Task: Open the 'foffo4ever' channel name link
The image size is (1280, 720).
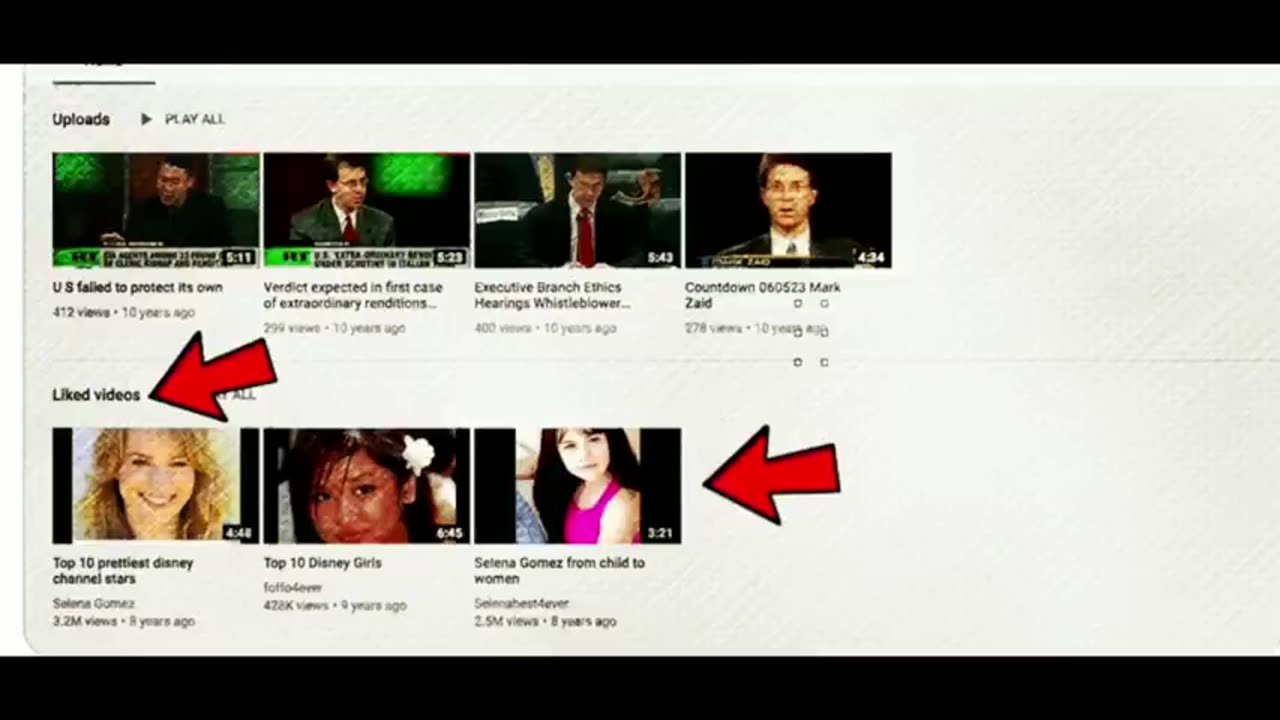Action: click(x=293, y=588)
